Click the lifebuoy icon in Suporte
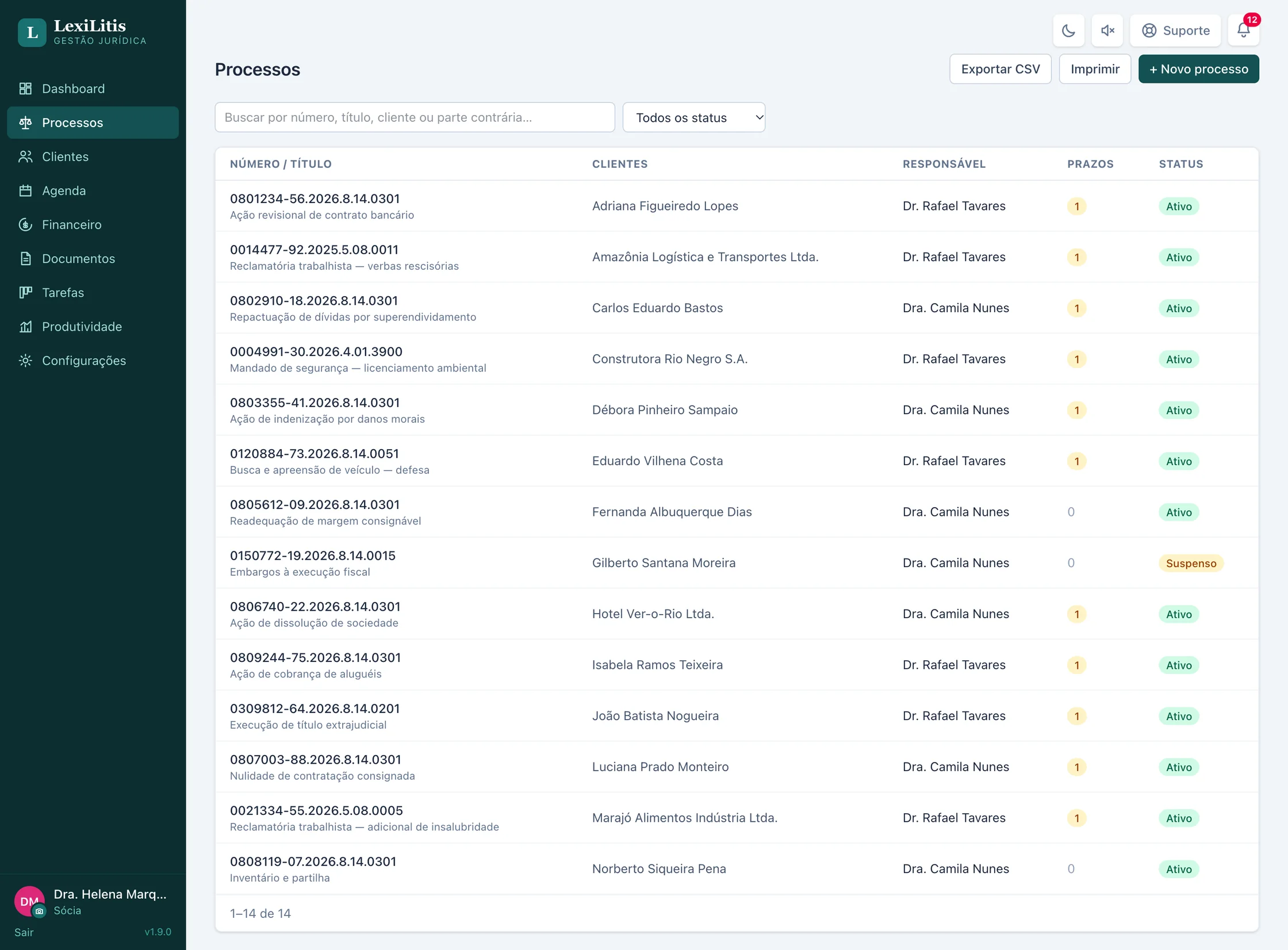1288x950 pixels. tap(1149, 30)
